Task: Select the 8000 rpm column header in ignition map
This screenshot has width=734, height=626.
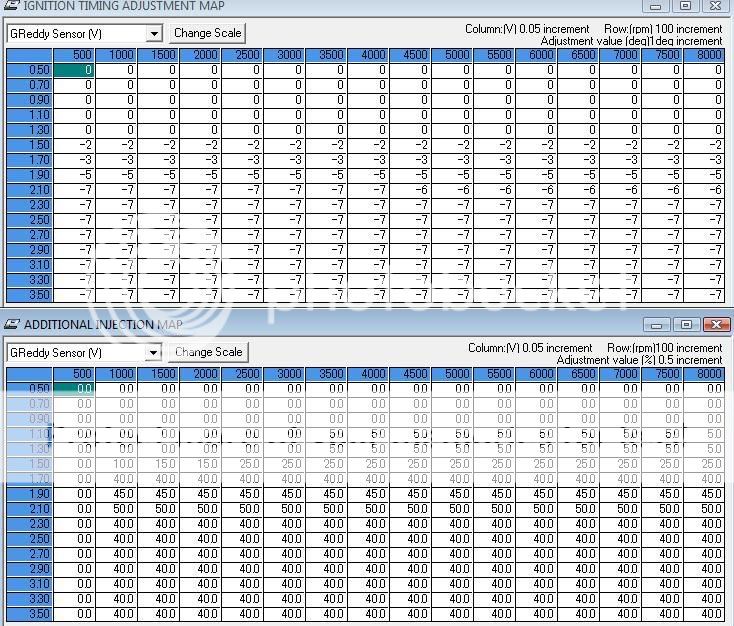Action: point(709,55)
